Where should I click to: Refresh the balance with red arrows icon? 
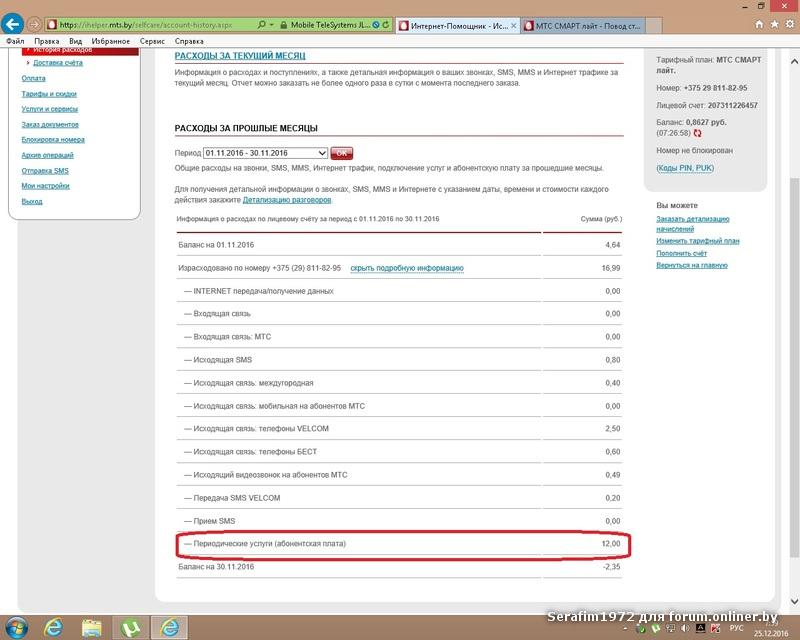(698, 132)
